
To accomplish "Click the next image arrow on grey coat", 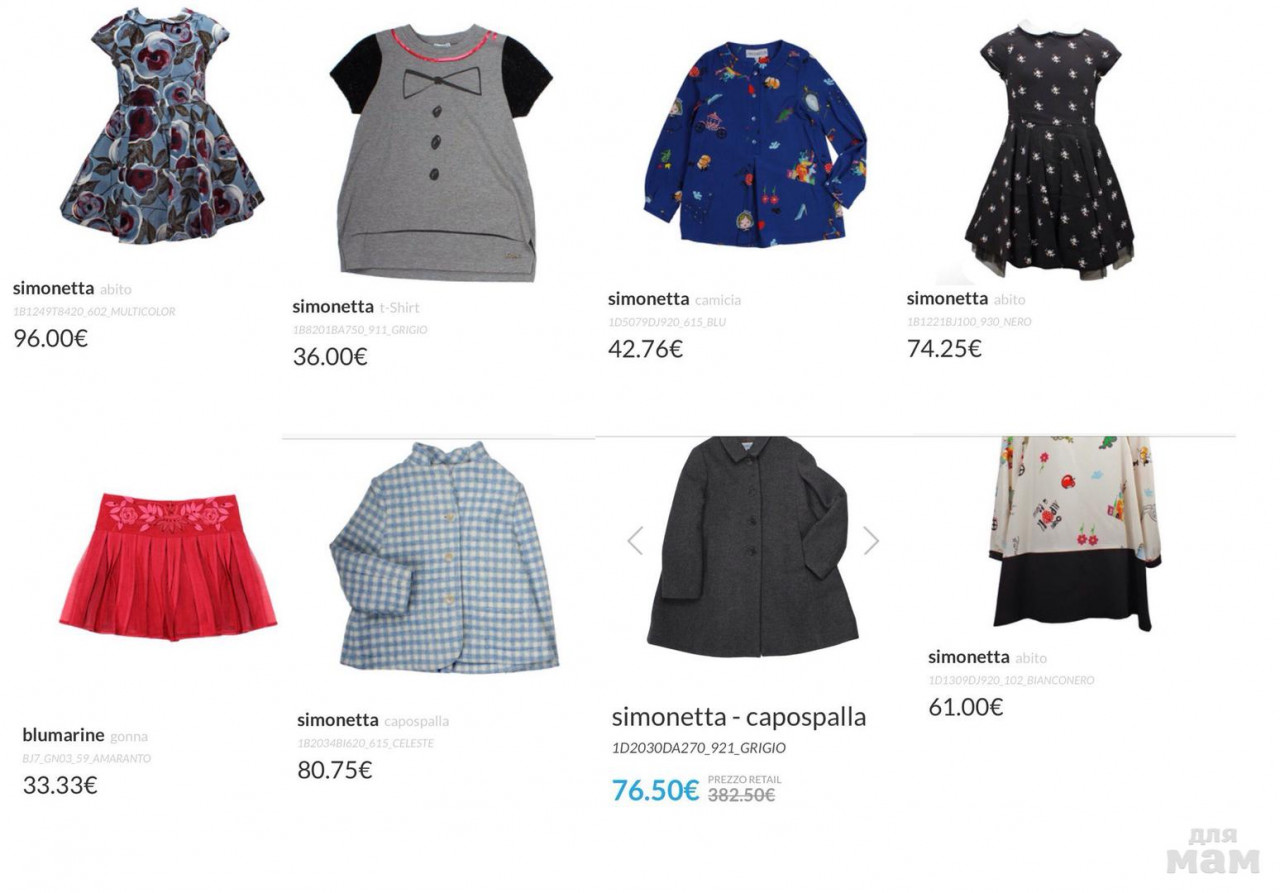I will pyautogui.click(x=871, y=541).
